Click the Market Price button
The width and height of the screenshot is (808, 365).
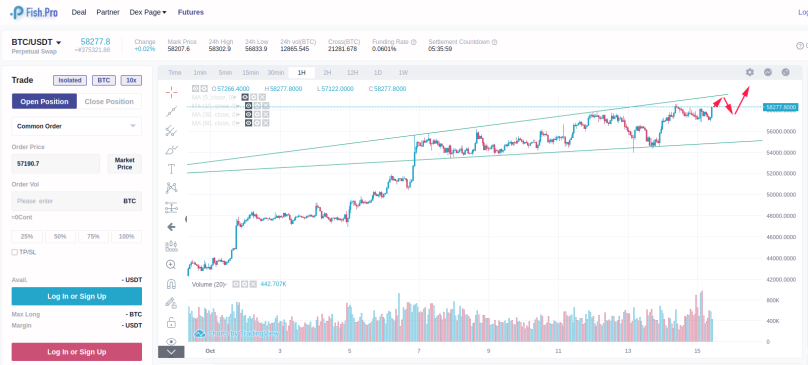[x=124, y=163]
